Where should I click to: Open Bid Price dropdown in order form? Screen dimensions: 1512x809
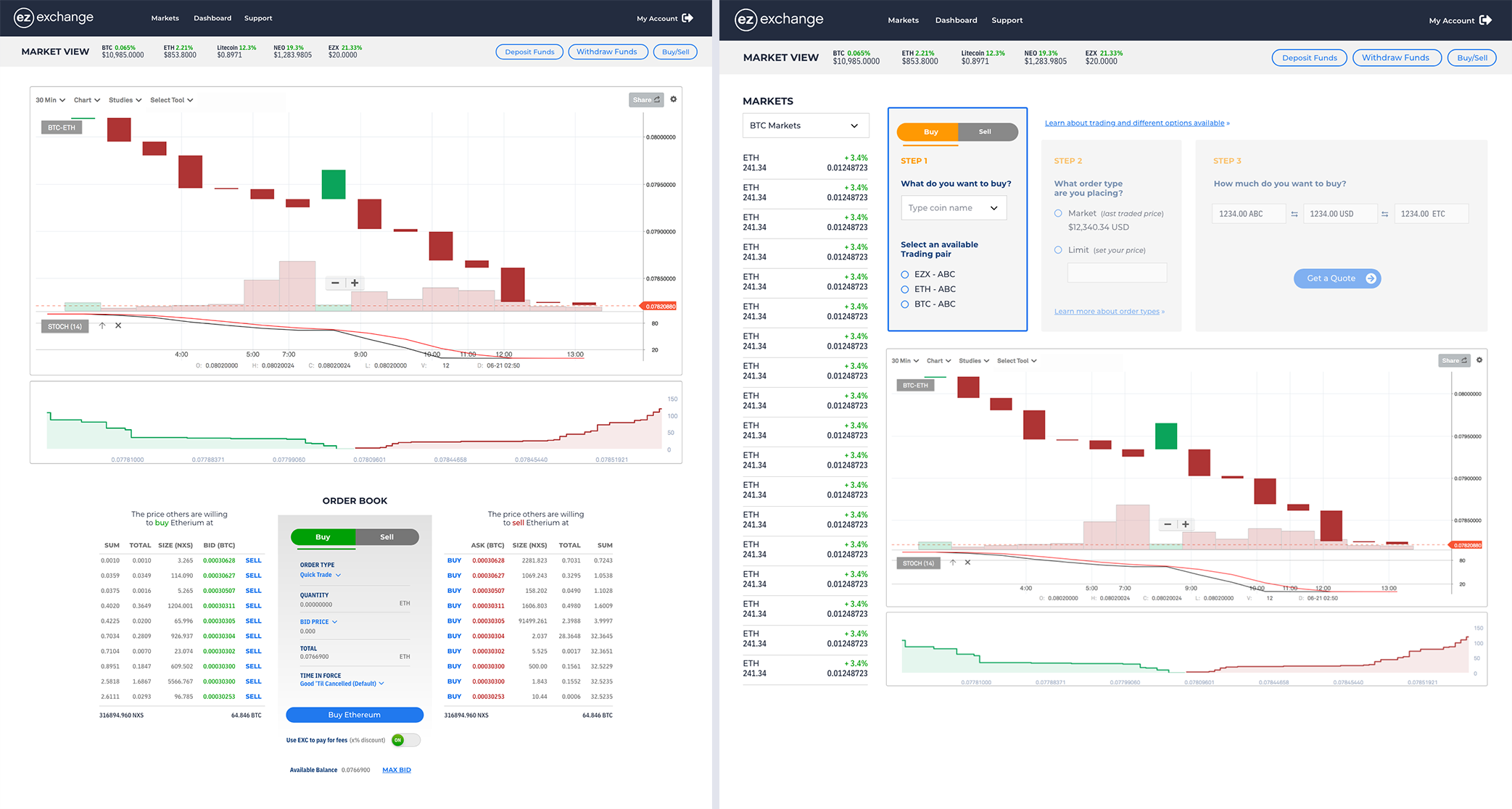point(318,622)
